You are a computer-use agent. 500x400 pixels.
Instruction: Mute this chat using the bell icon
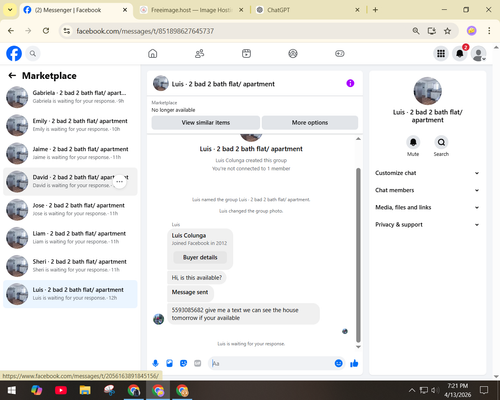point(413,143)
